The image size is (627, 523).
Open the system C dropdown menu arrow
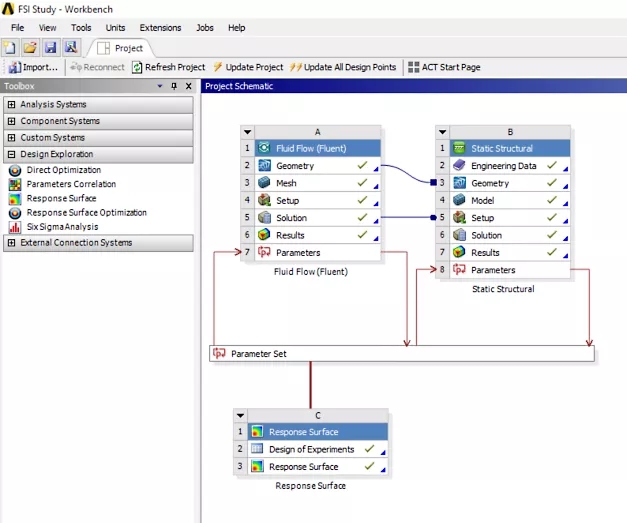click(240, 415)
